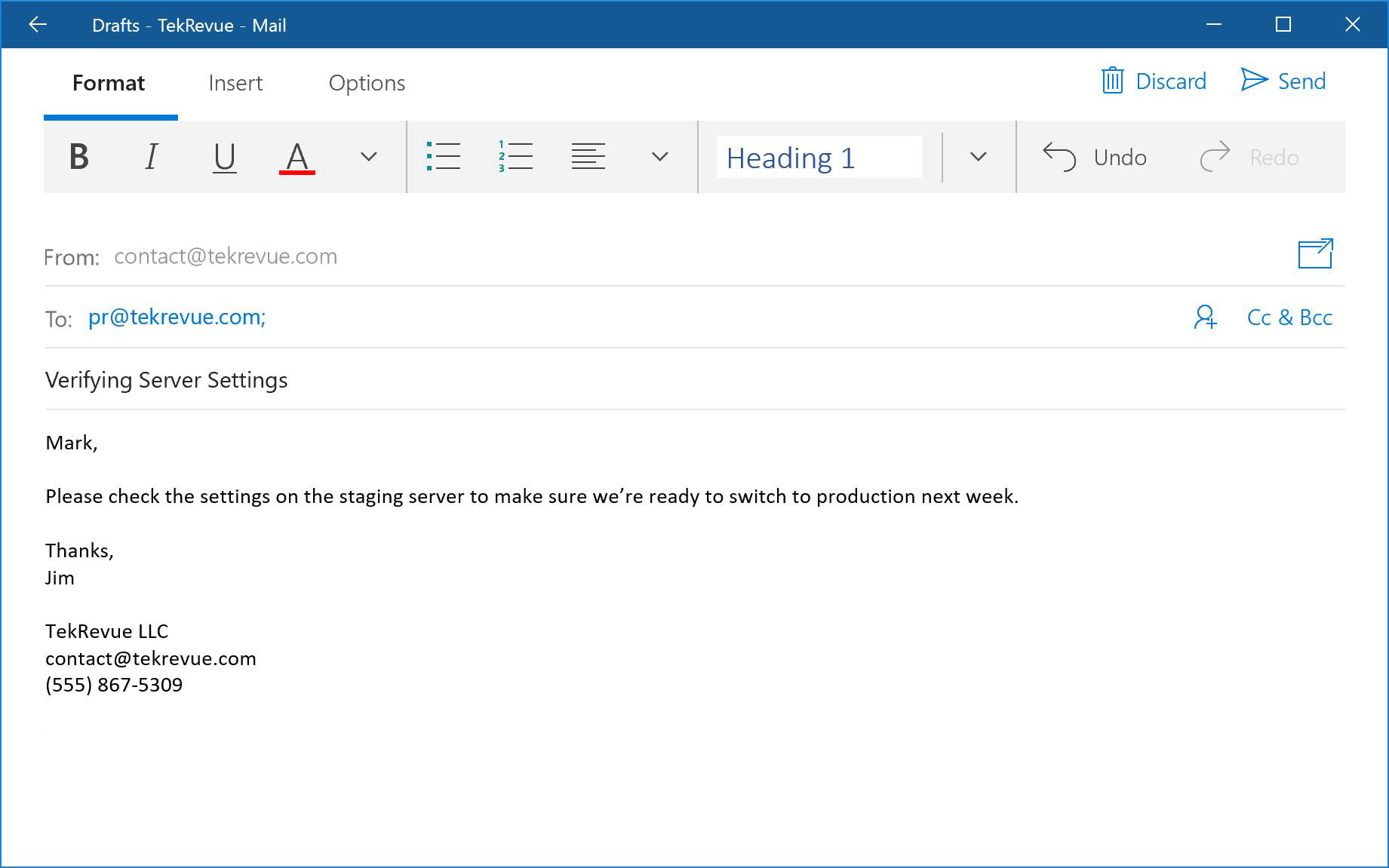
Task: Click the phone number (555) 867-5309
Action: pos(114,685)
